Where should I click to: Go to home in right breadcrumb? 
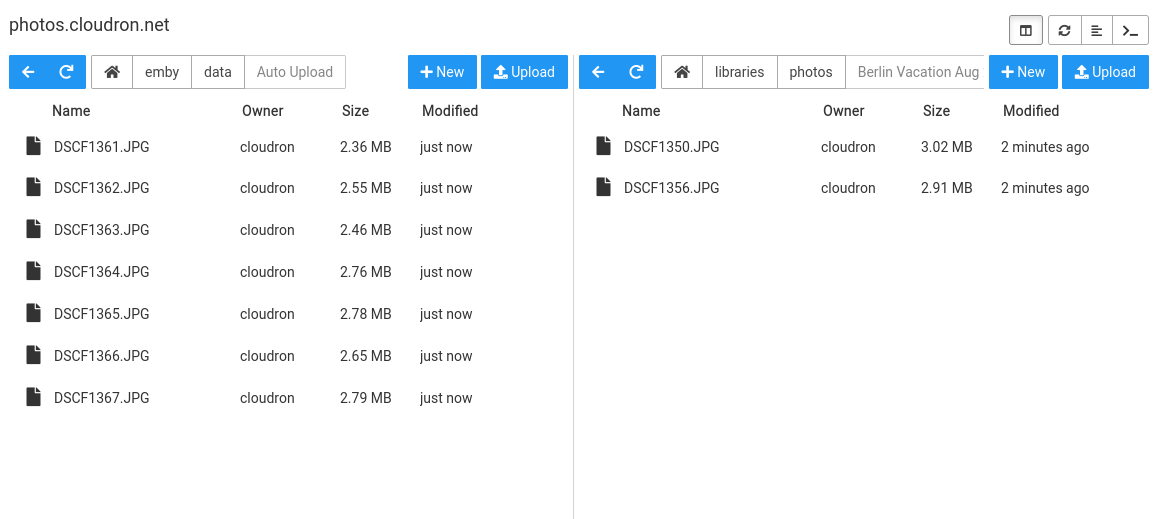[x=682, y=72]
